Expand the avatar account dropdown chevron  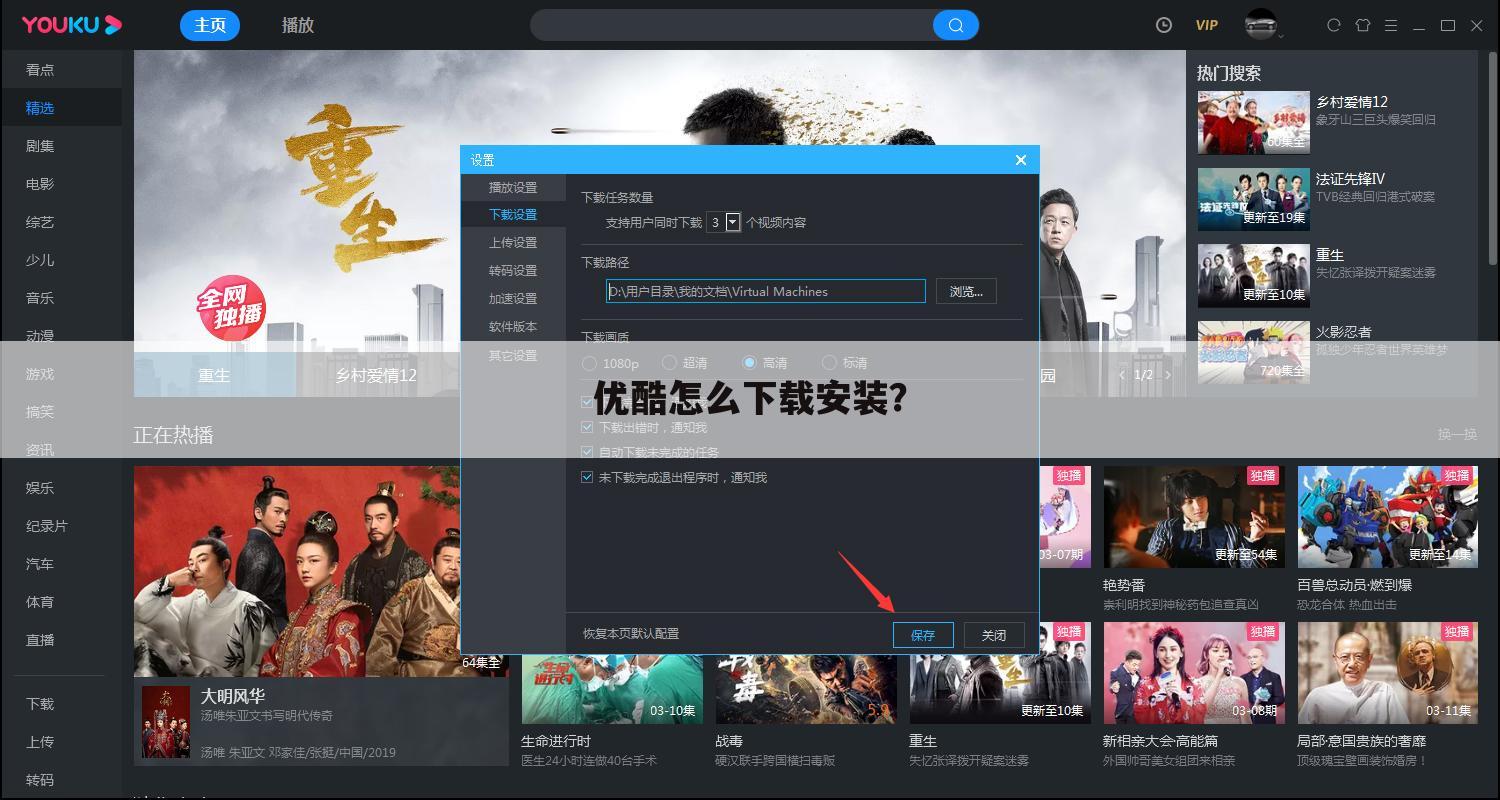[x=1281, y=35]
